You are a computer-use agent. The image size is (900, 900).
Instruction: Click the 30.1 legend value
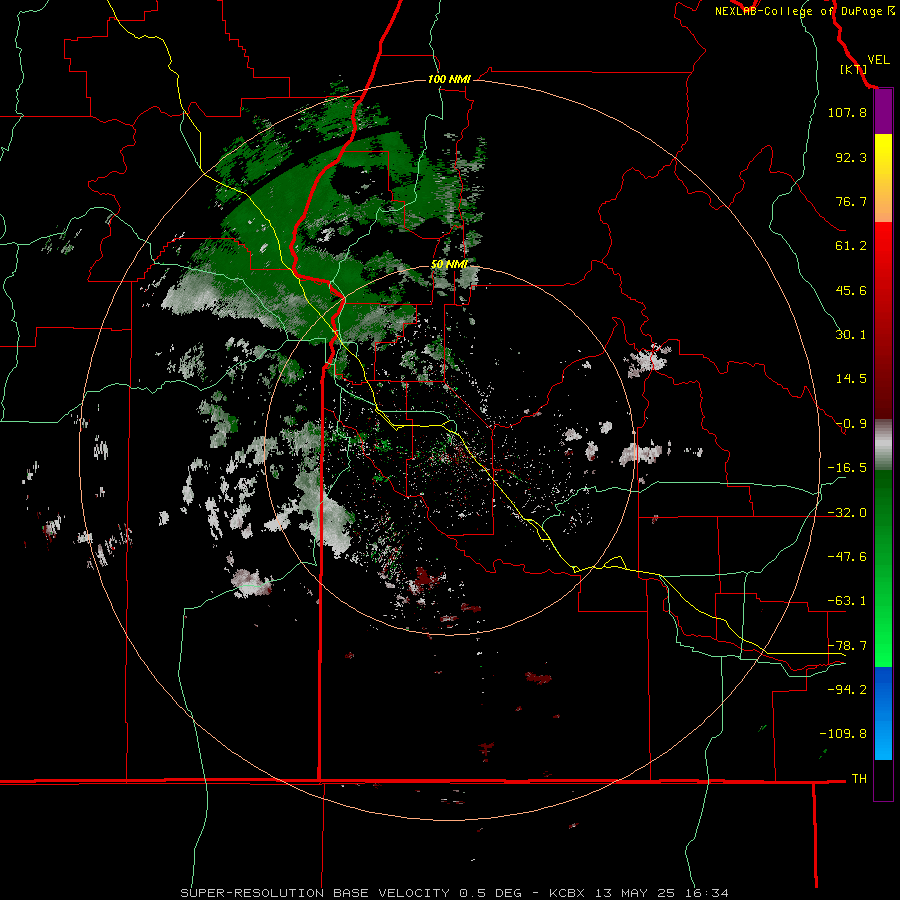coord(851,335)
